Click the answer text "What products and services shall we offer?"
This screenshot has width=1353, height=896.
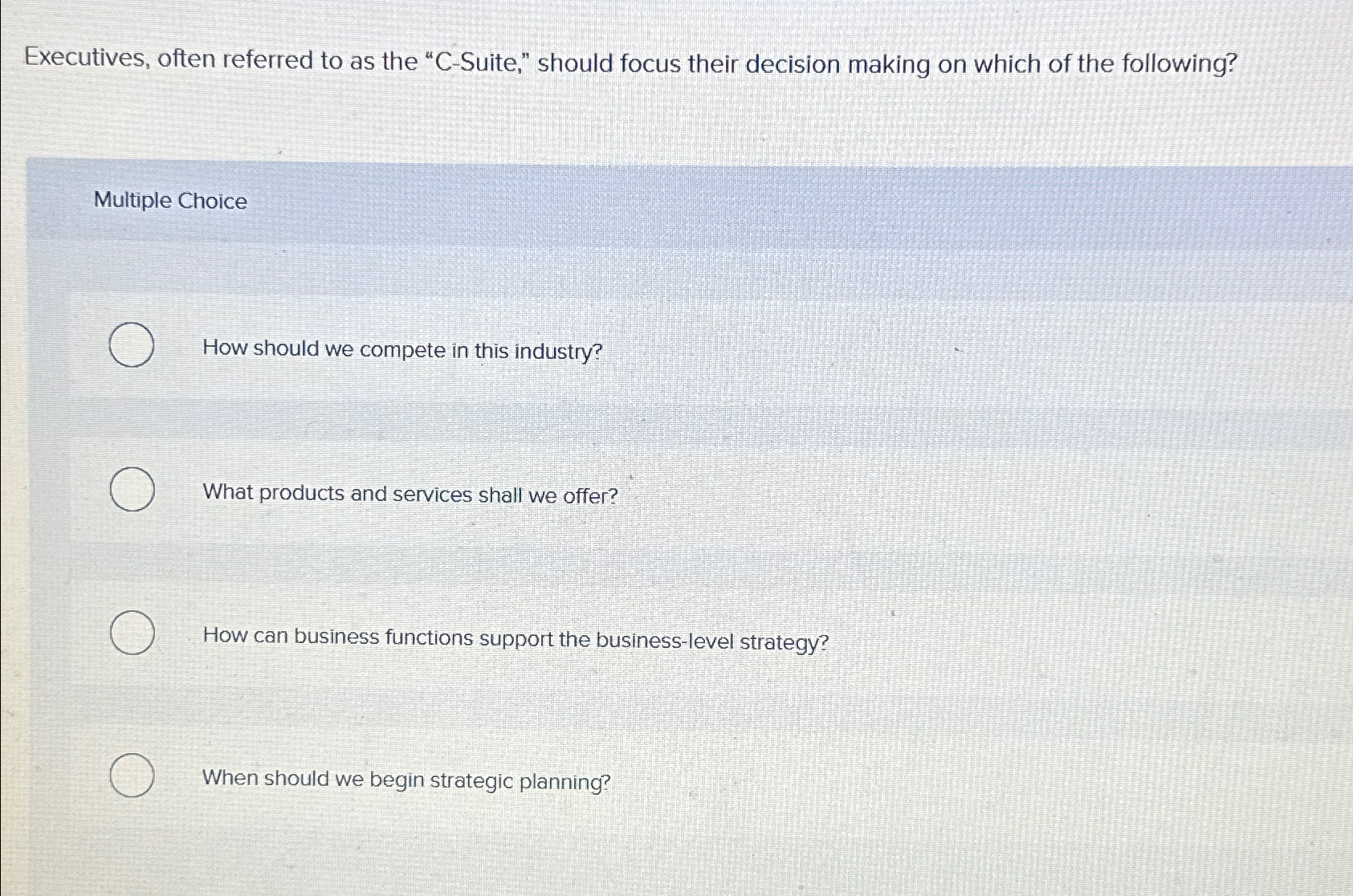click(410, 492)
